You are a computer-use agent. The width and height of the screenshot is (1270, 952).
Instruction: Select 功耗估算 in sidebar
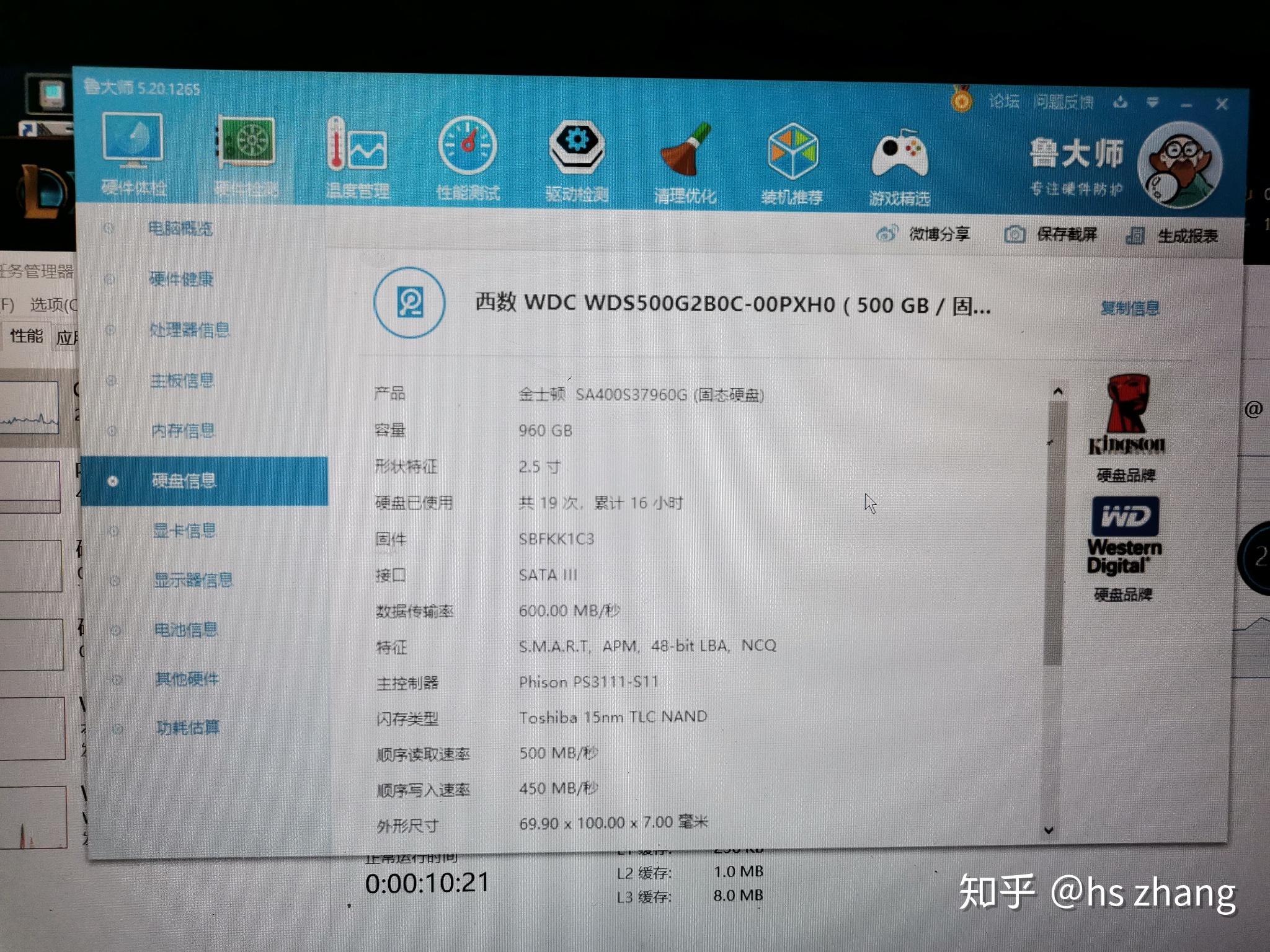point(188,727)
